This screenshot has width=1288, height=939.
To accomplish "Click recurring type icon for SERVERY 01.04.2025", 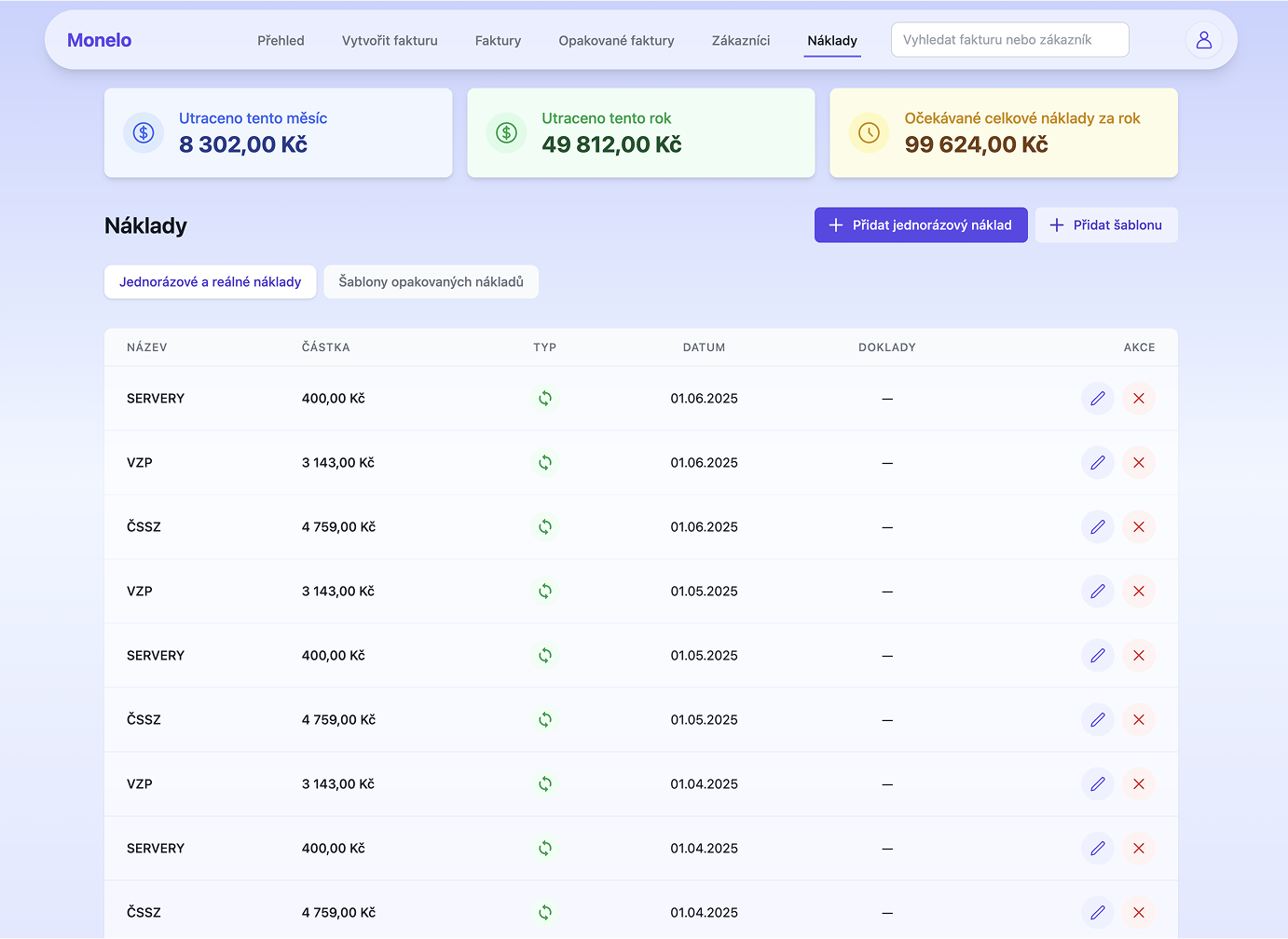I will [x=545, y=849].
